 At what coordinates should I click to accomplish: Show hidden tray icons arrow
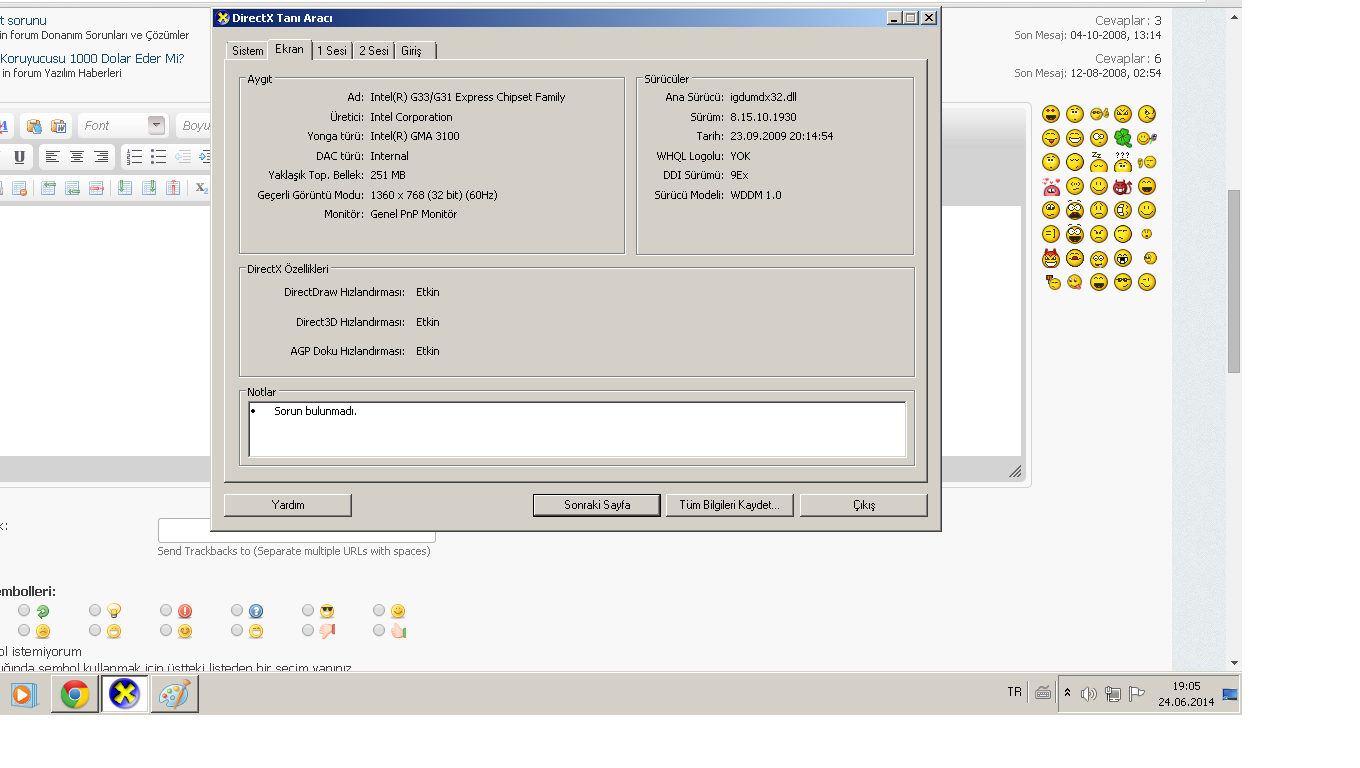[x=1067, y=693]
